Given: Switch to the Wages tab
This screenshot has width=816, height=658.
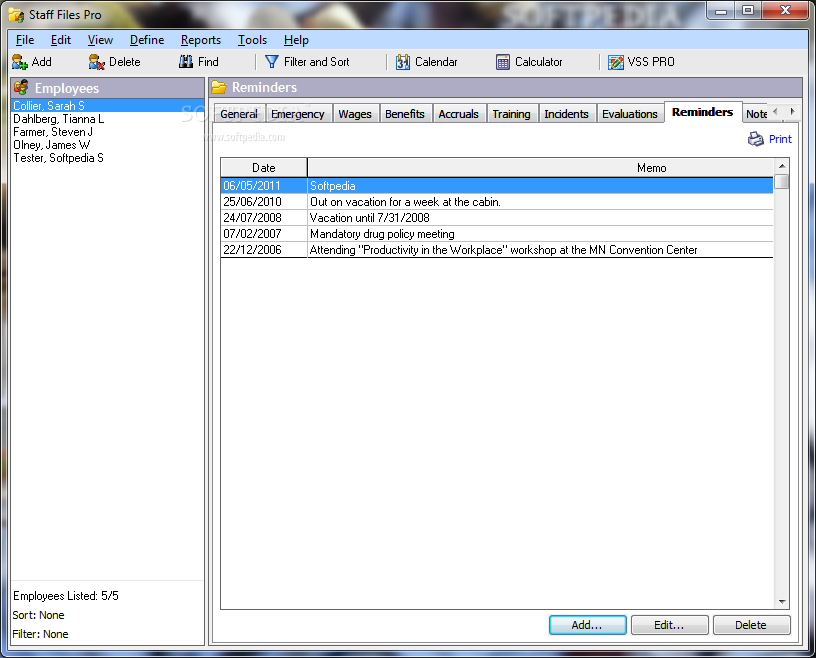Looking at the screenshot, I should pyautogui.click(x=355, y=114).
